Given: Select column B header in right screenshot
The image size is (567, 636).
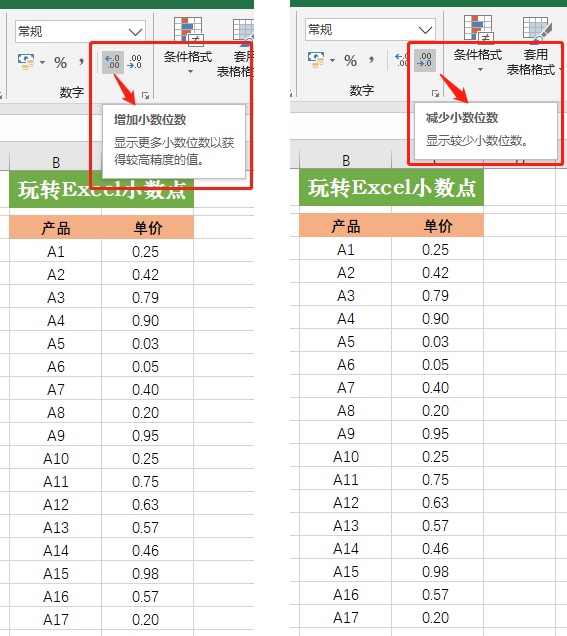Looking at the screenshot, I should [x=346, y=161].
